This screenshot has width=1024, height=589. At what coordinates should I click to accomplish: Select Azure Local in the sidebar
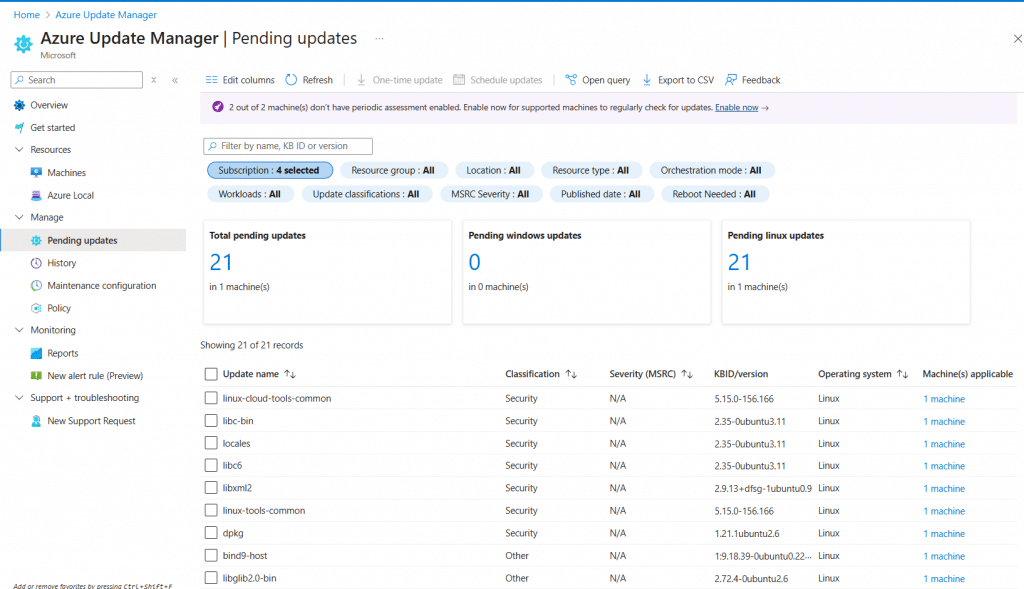coord(70,195)
